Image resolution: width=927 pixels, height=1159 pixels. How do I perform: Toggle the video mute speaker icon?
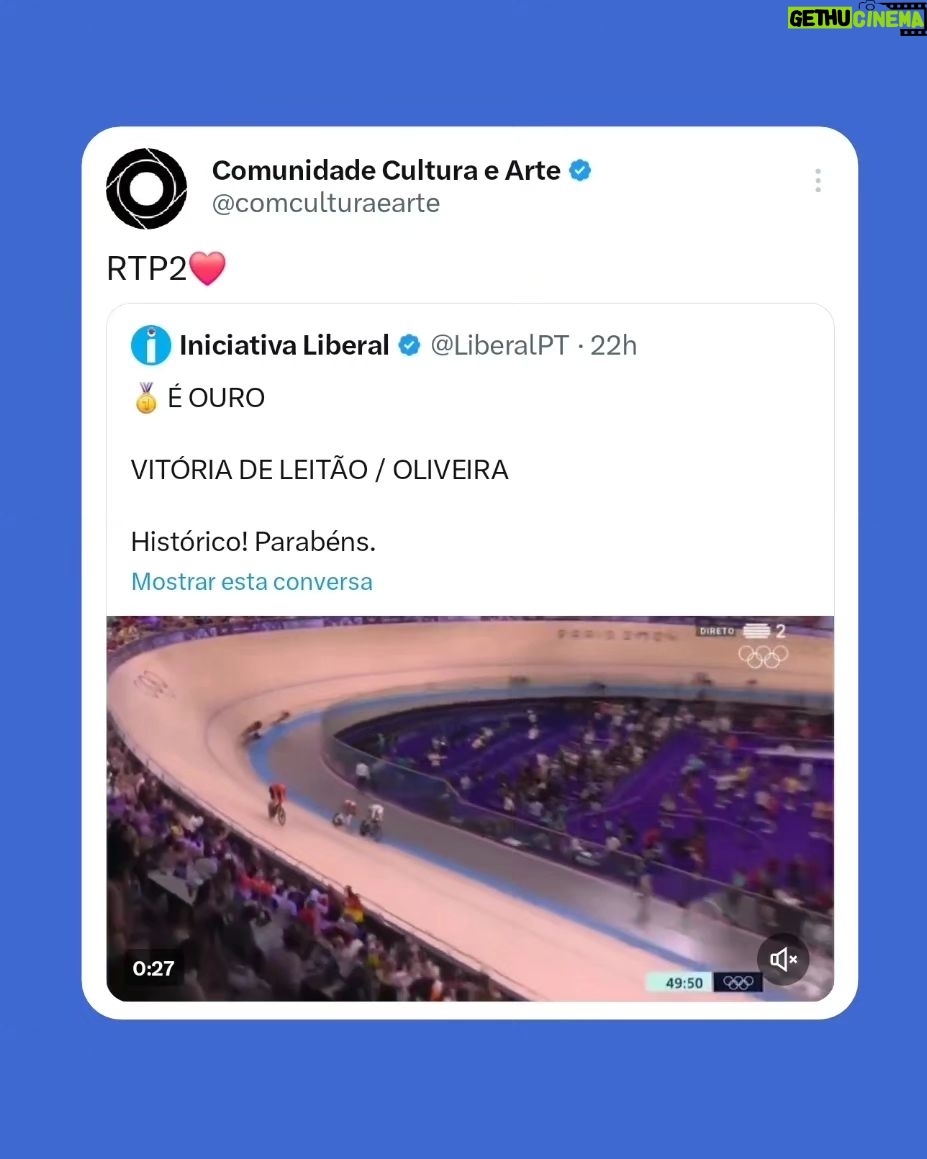(x=783, y=959)
